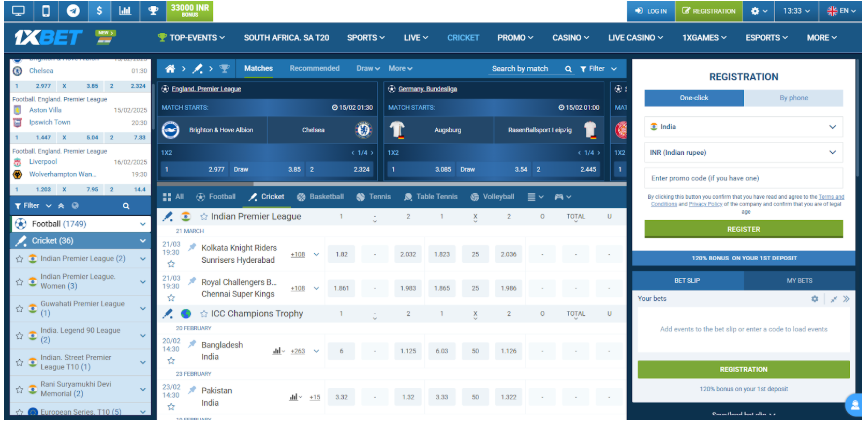Image resolution: width=867 pixels, height=422 pixels.
Task: Open the more sports list icon
Action: pos(535,197)
